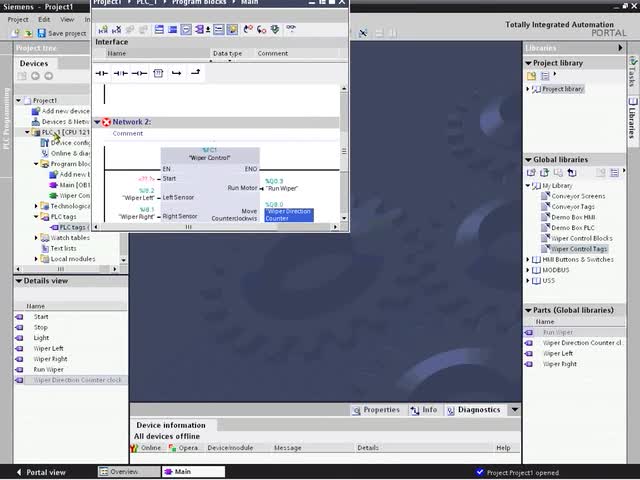Click the editor horizontal scrollbar thumb
The height and width of the screenshot is (480, 640).
189,227
